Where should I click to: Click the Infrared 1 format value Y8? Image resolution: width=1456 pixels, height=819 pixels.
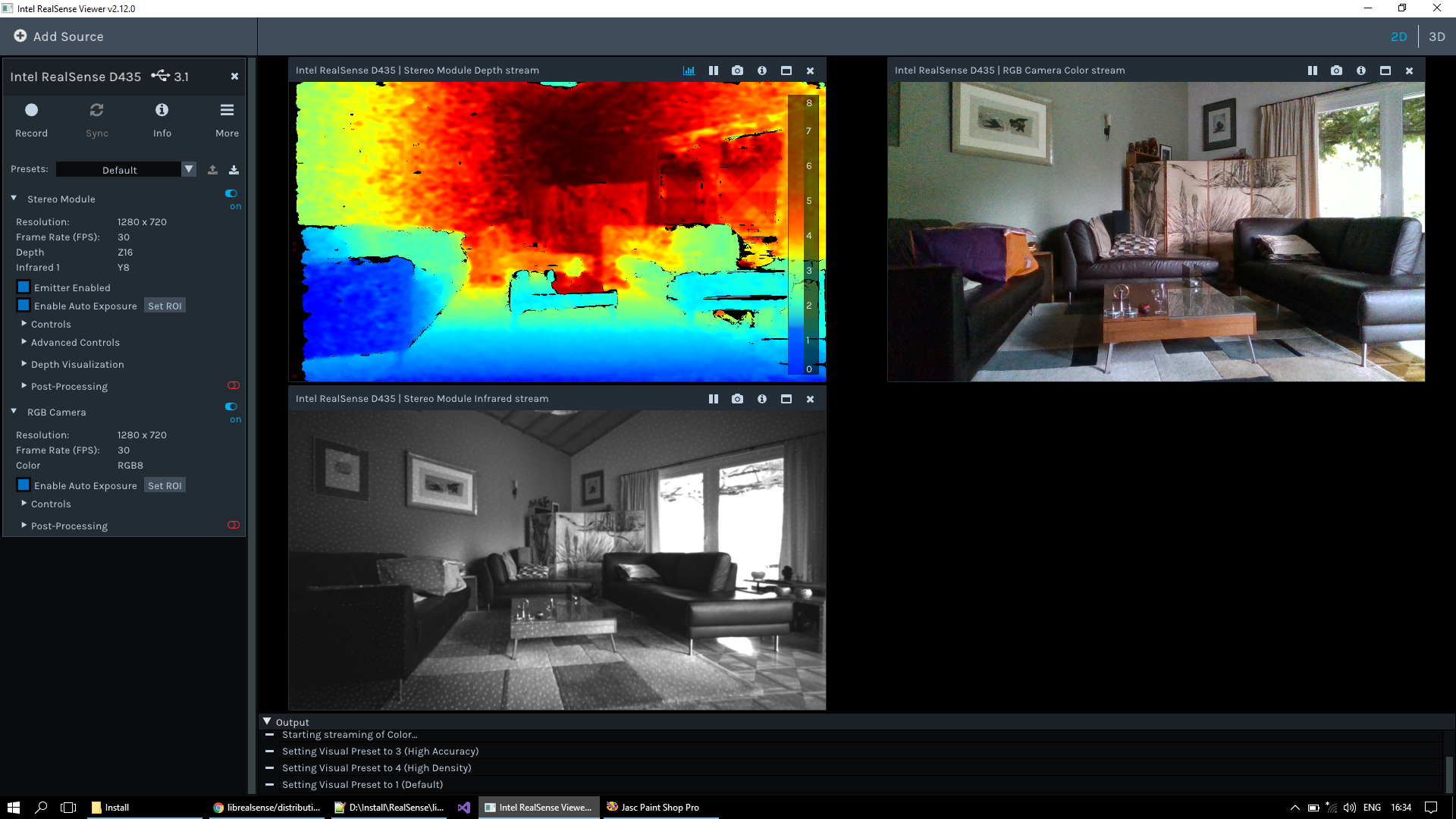coord(124,268)
